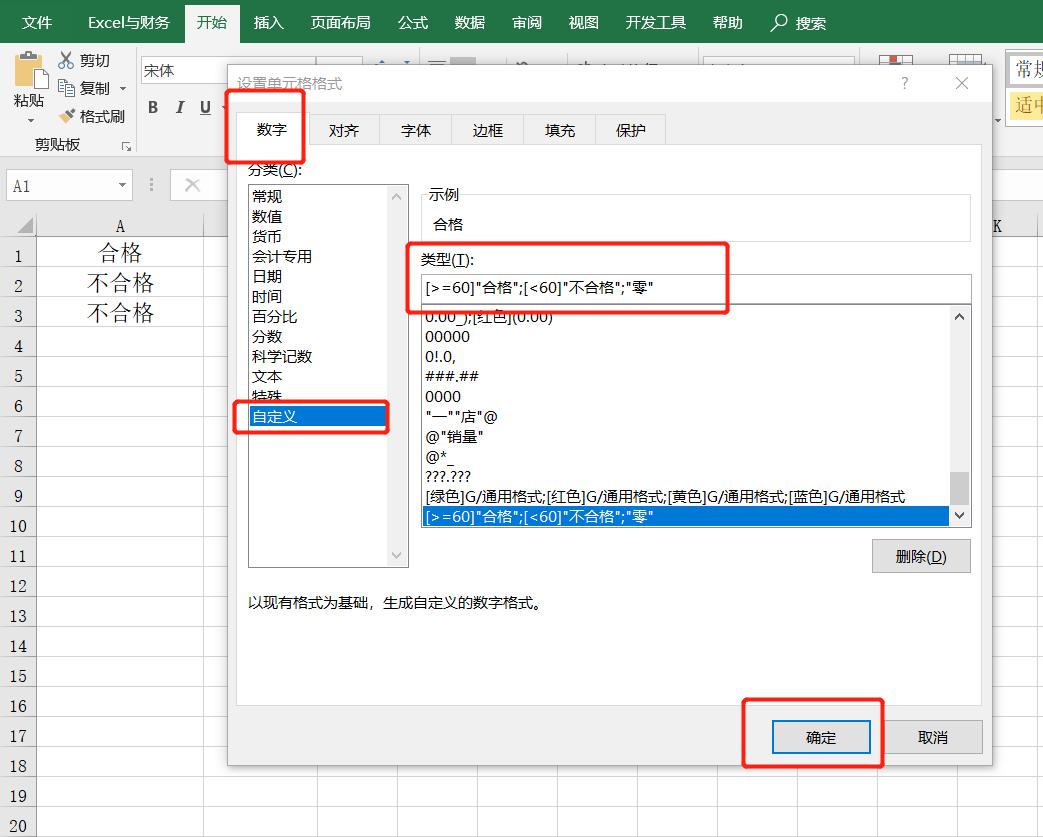
Task: Toggle underline with the U icon
Action: [x=203, y=107]
